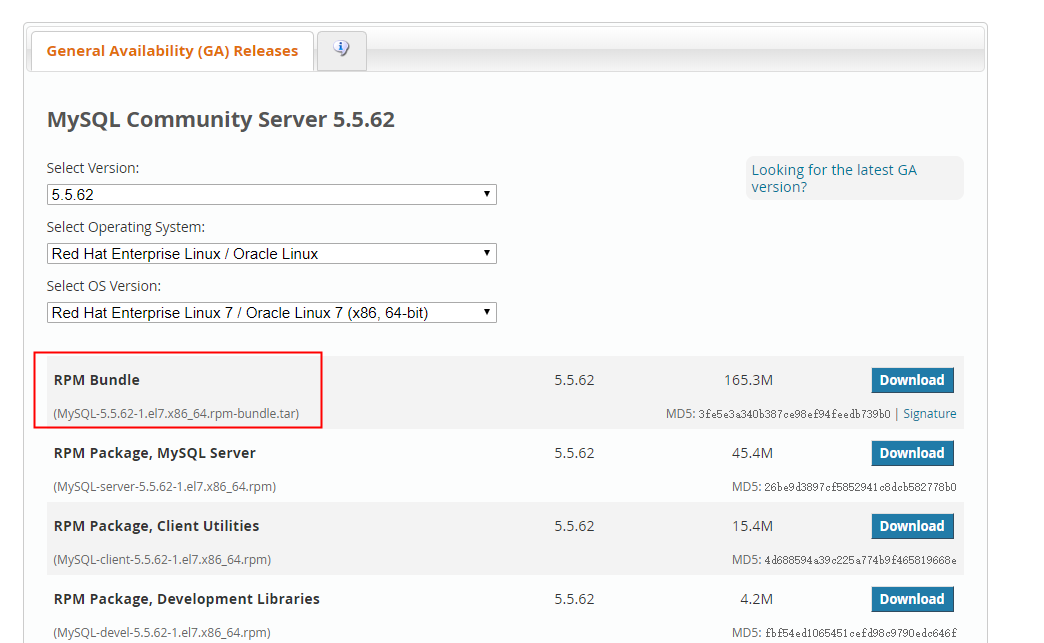Click the 45.4M size value
This screenshot has height=643, width=1044.
(752, 453)
